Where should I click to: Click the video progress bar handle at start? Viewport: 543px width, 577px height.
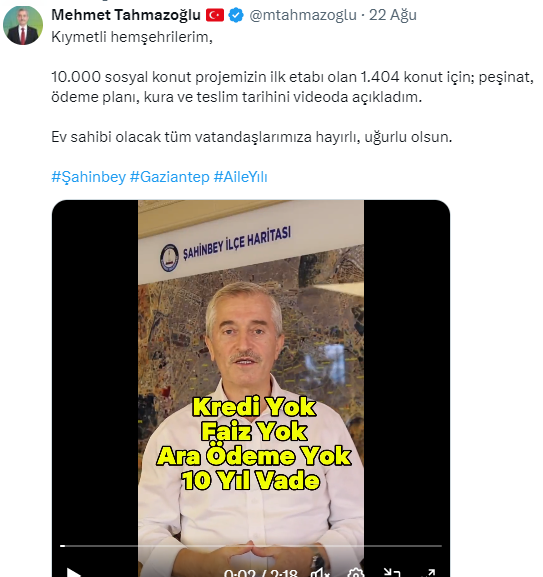(x=63, y=546)
